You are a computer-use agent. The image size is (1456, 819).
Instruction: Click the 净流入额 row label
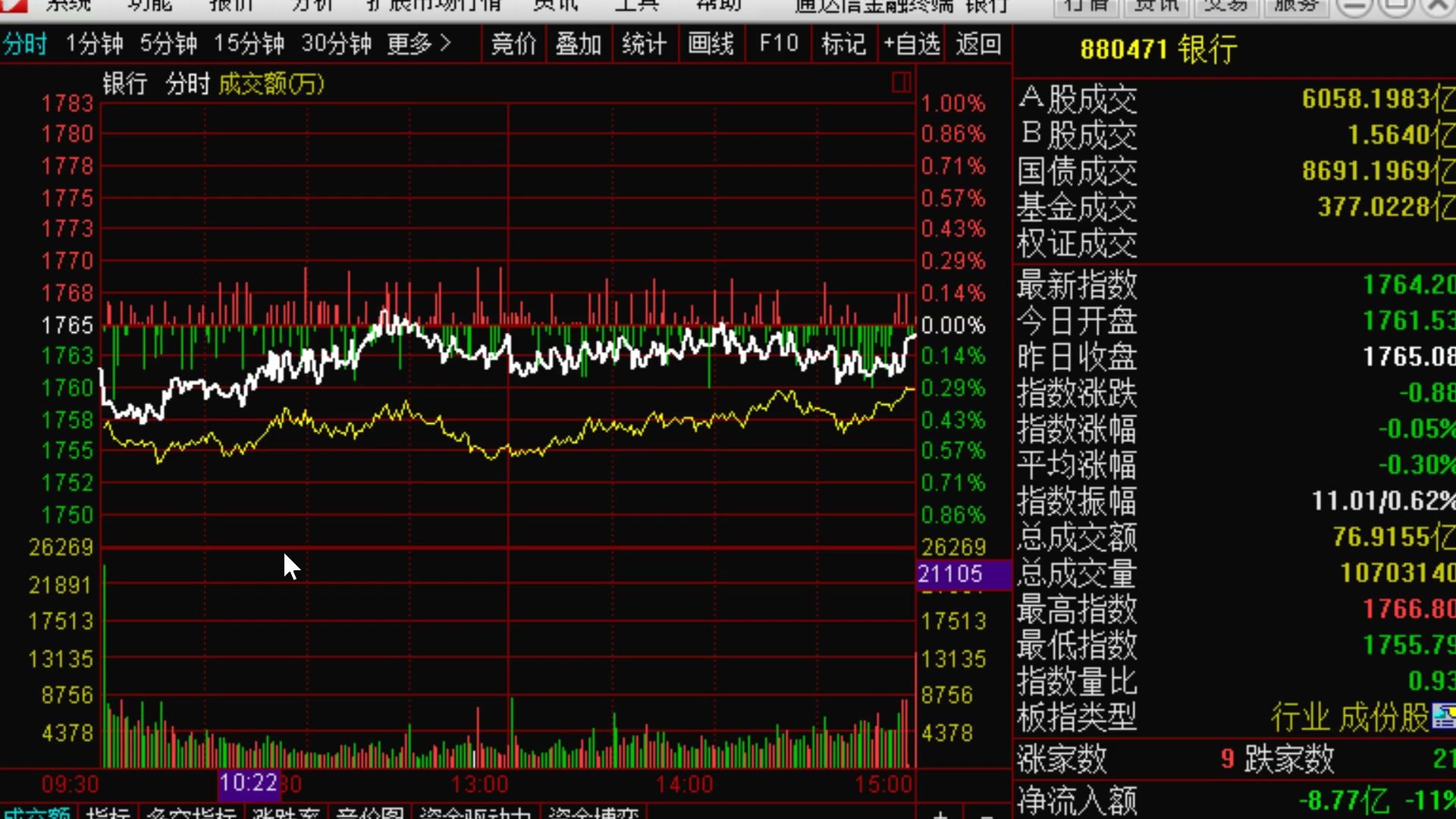(1077, 800)
